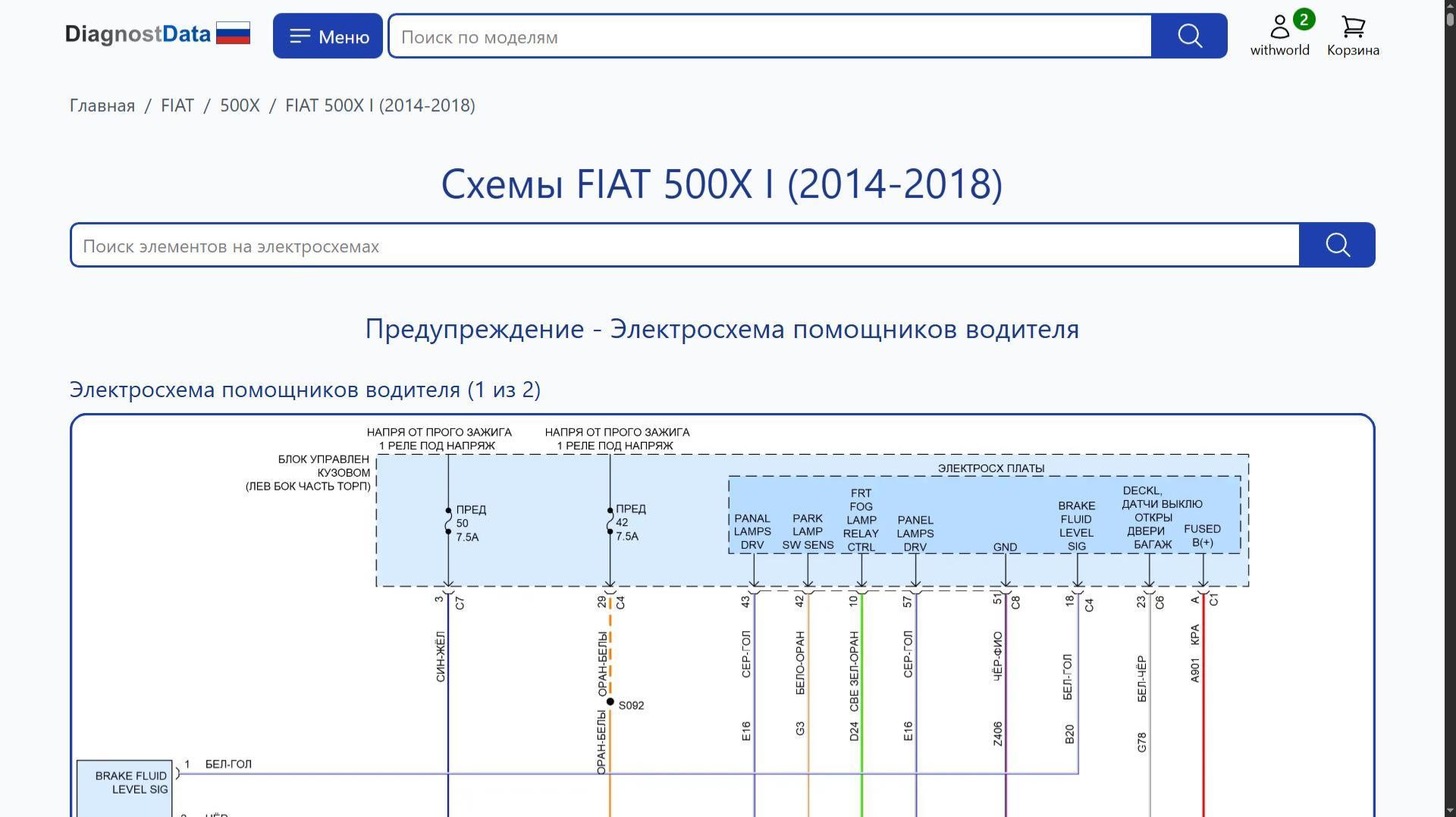This screenshot has height=817, width=1456.
Task: Open the Меню navigation
Action: (x=328, y=35)
